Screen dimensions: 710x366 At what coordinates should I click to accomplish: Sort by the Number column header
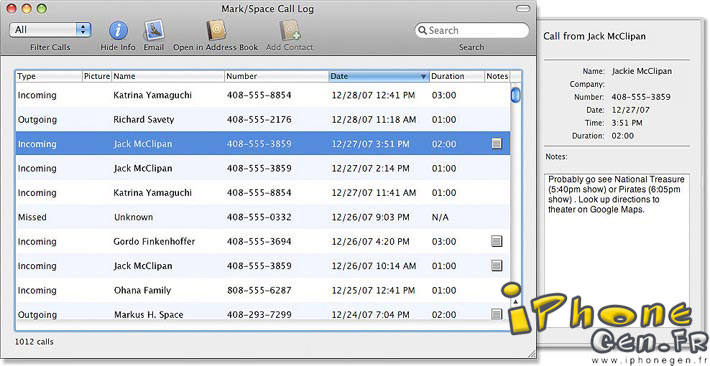(277, 76)
